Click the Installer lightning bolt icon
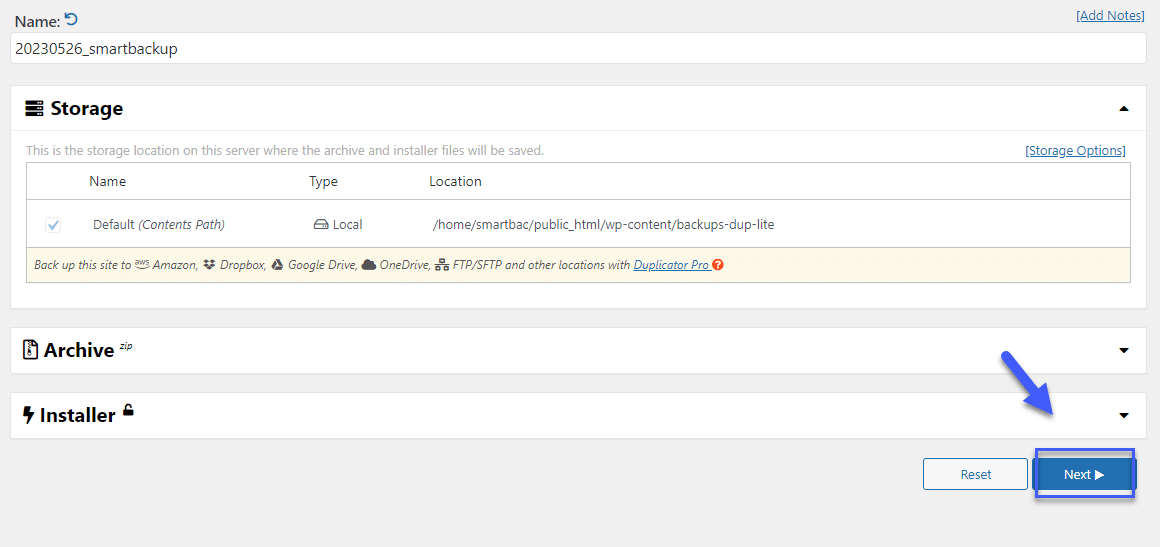 point(29,415)
